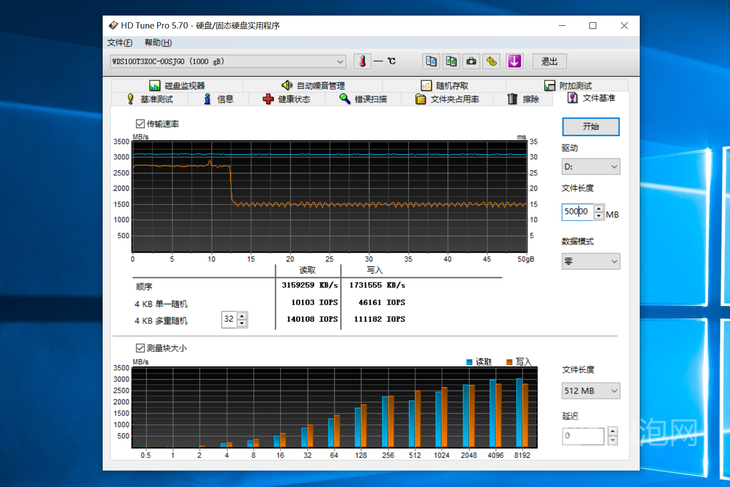Image resolution: width=730 pixels, height=487 pixels.
Task: Decrease file length with down spinner arrow
Action: tap(599, 216)
